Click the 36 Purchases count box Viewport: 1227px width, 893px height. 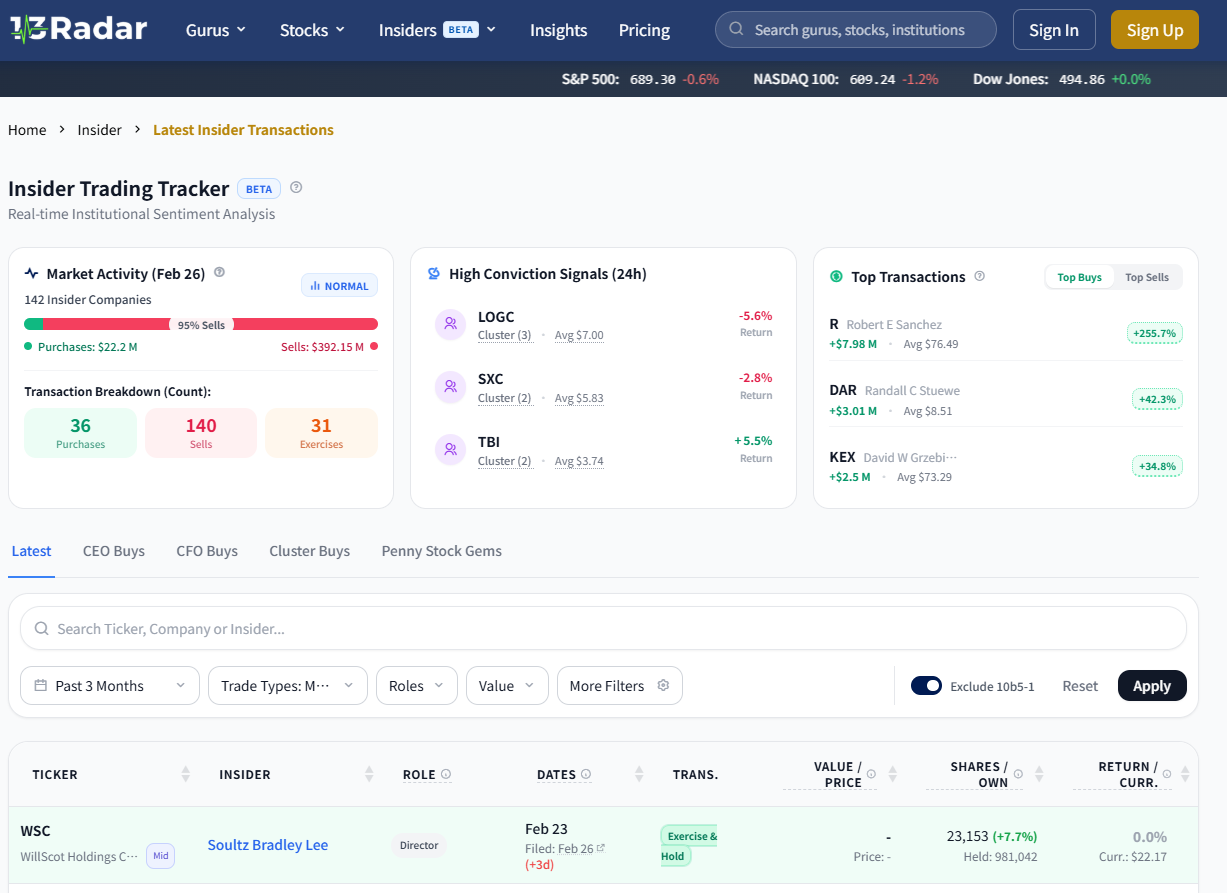(80, 433)
